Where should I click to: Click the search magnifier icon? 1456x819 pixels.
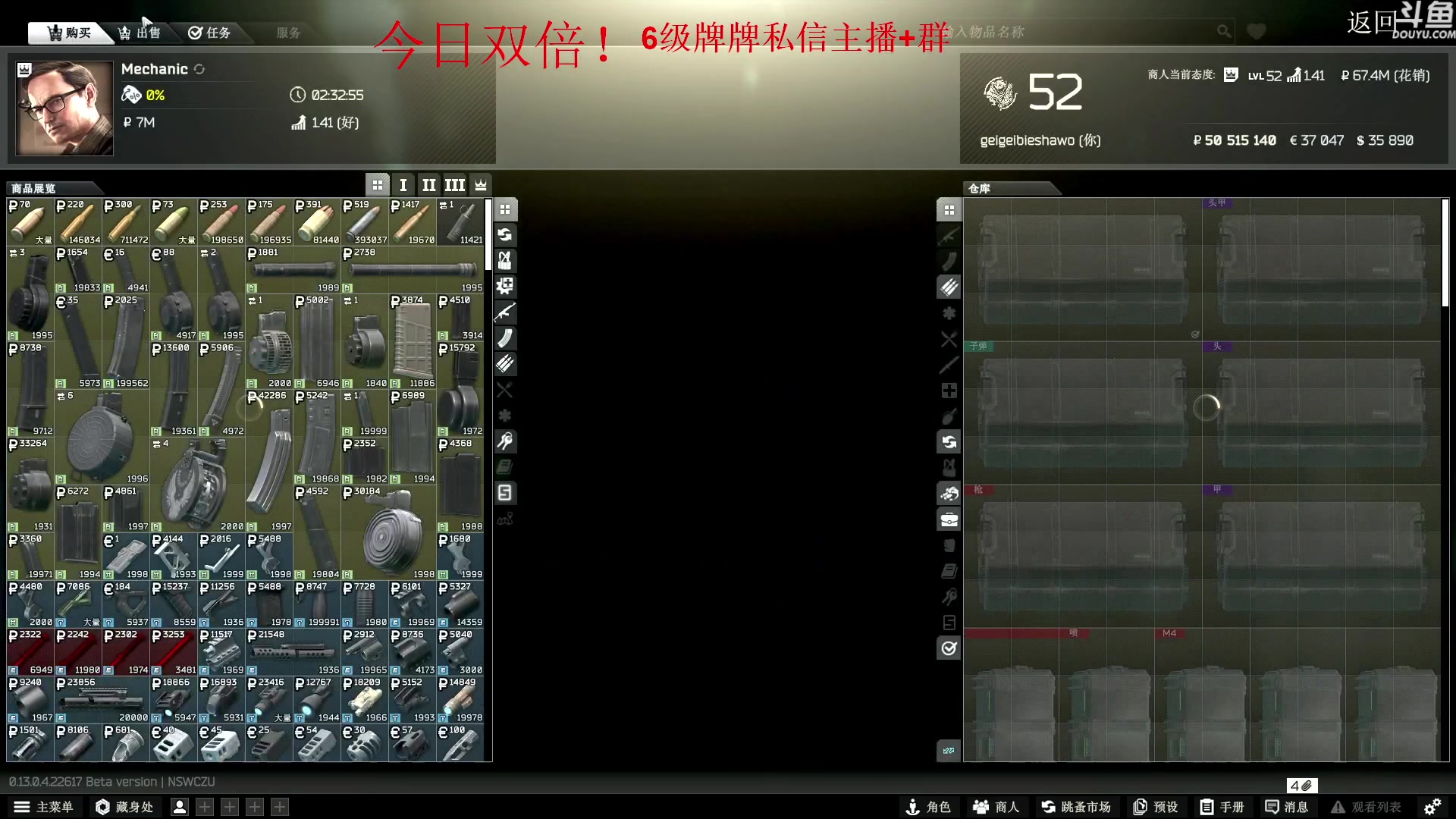pos(1223,31)
